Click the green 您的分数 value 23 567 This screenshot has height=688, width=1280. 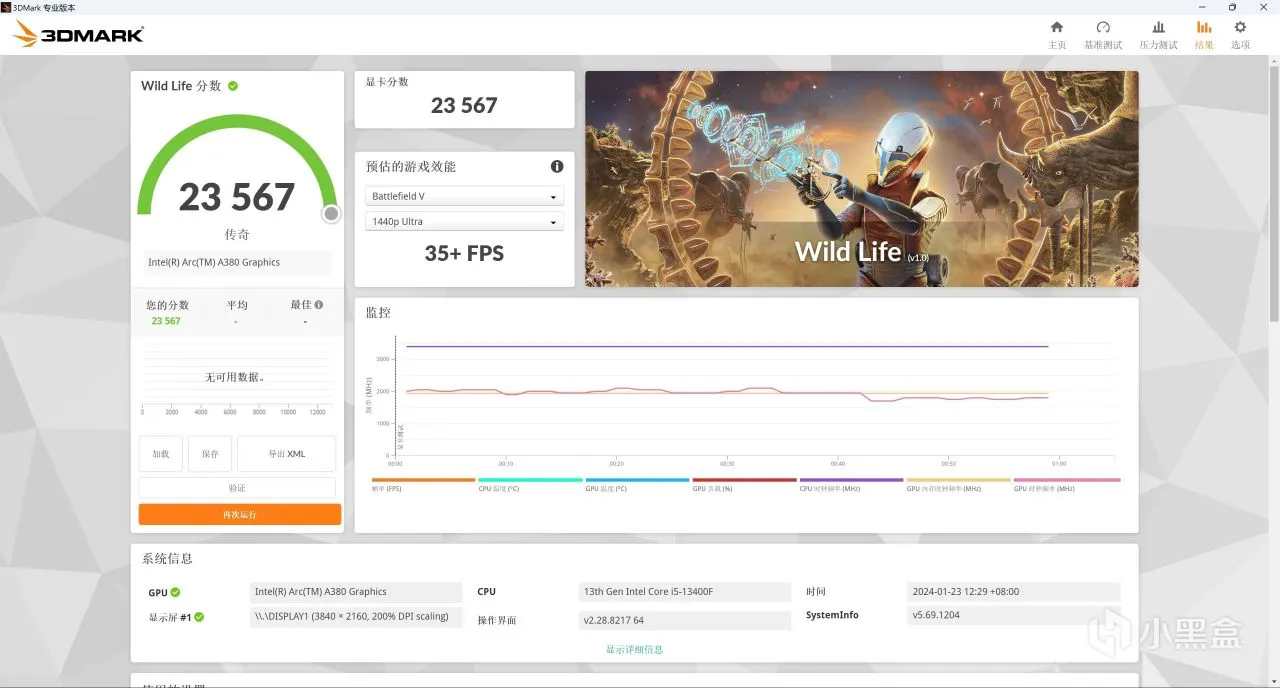[x=166, y=321]
